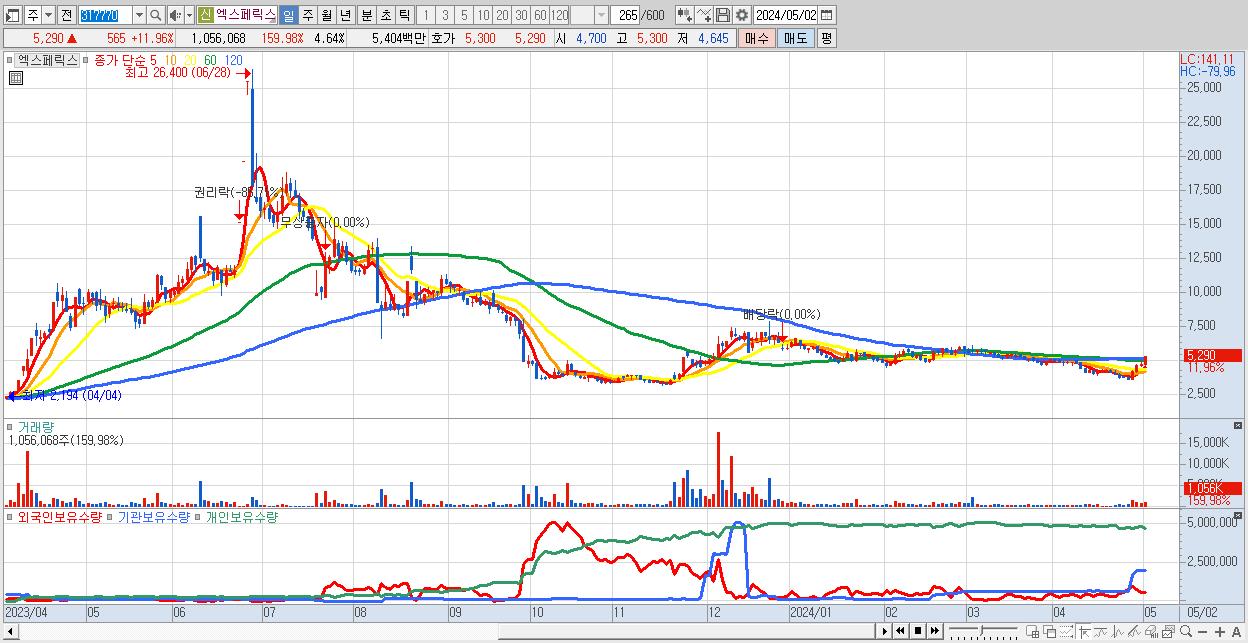The image size is (1248, 643).
Task: Select the 년 yearly period
Action: pos(345,15)
